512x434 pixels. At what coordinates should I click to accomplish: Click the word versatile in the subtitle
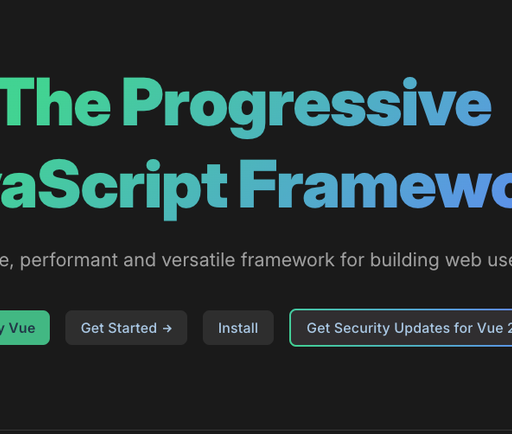click(x=198, y=260)
